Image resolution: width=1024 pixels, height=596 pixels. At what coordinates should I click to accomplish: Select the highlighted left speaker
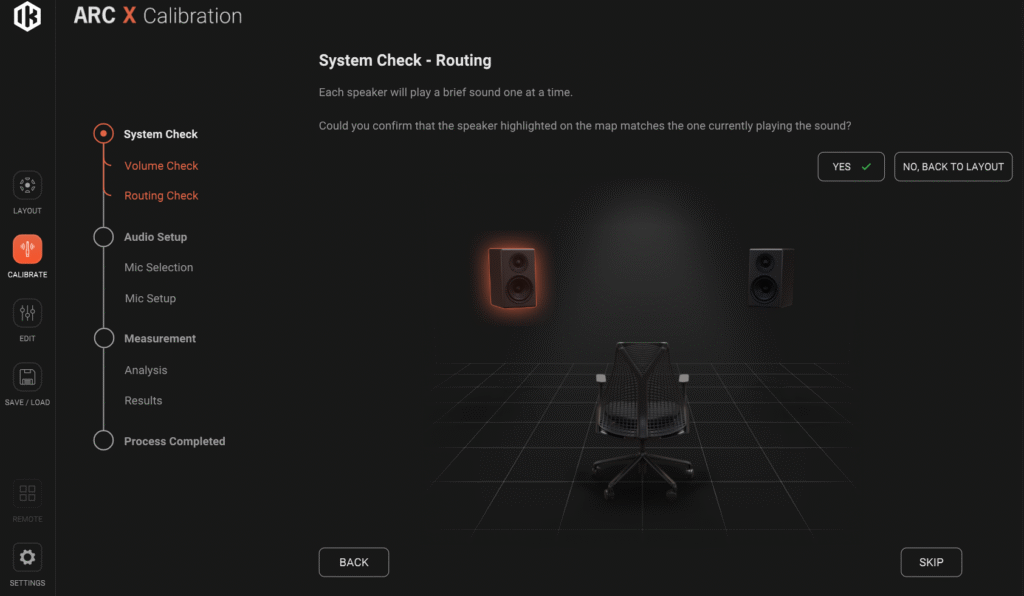513,277
